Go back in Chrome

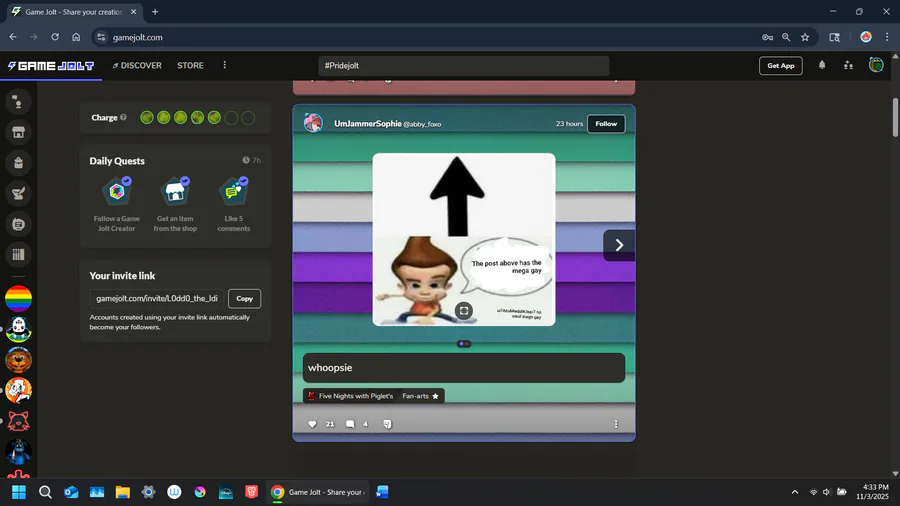coord(13,37)
